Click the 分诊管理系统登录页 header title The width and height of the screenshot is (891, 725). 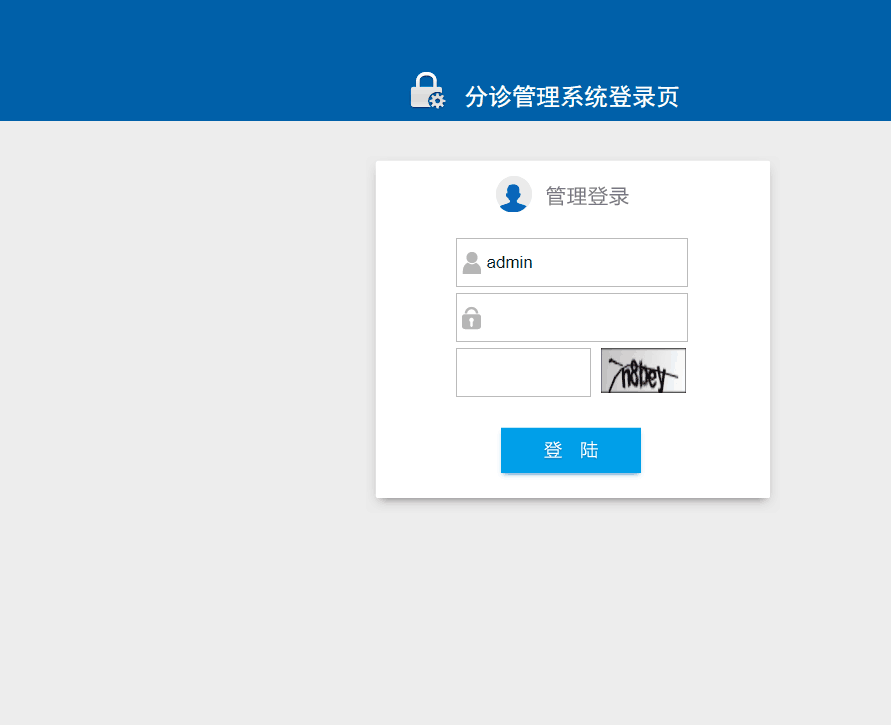coord(572,97)
